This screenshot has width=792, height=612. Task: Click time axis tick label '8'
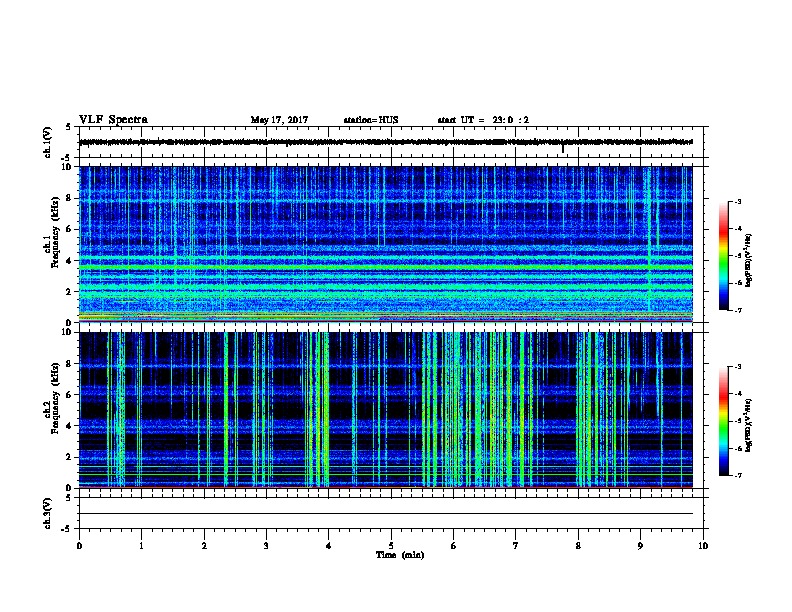[578, 545]
